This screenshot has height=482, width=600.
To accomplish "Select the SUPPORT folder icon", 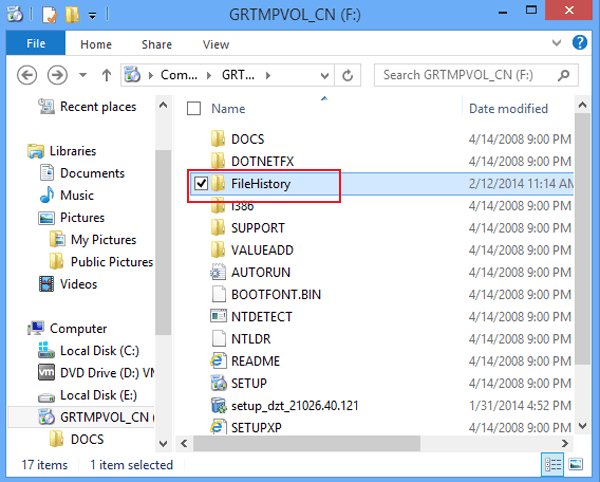I will click(x=218, y=227).
